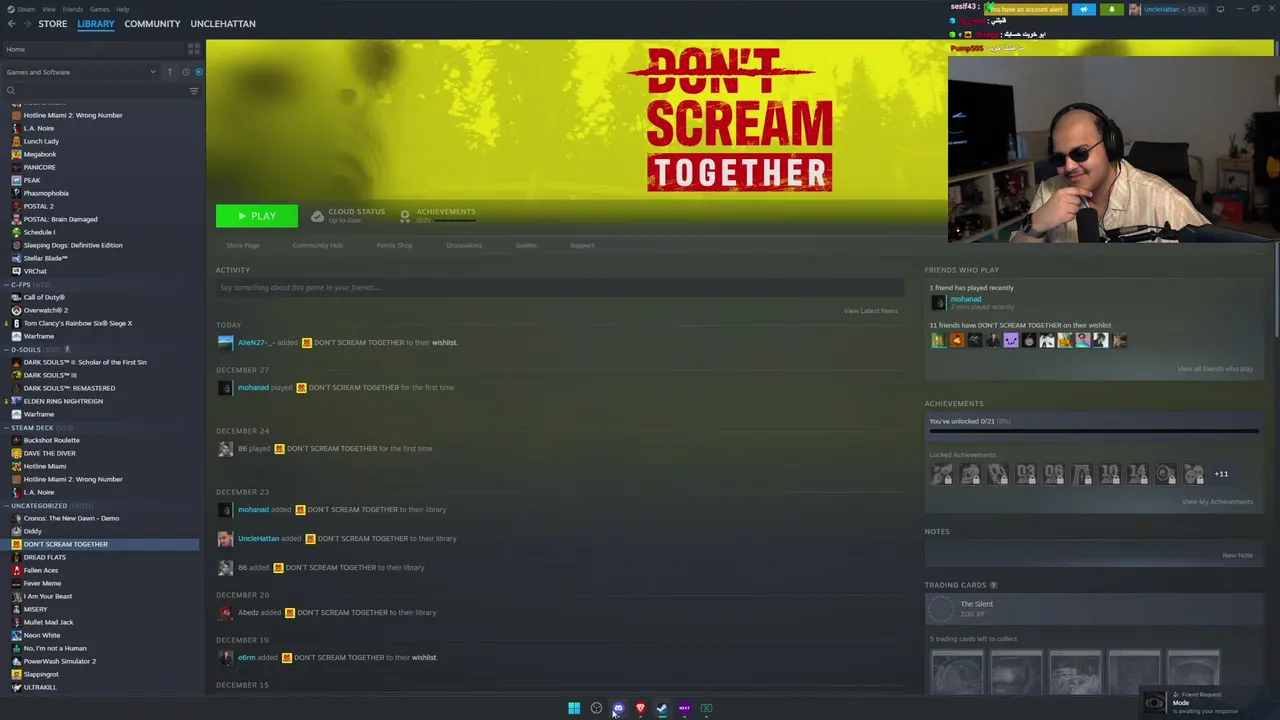The height and width of the screenshot is (720, 1280).
Task: Click the green PLAY button
Action: click(x=257, y=216)
